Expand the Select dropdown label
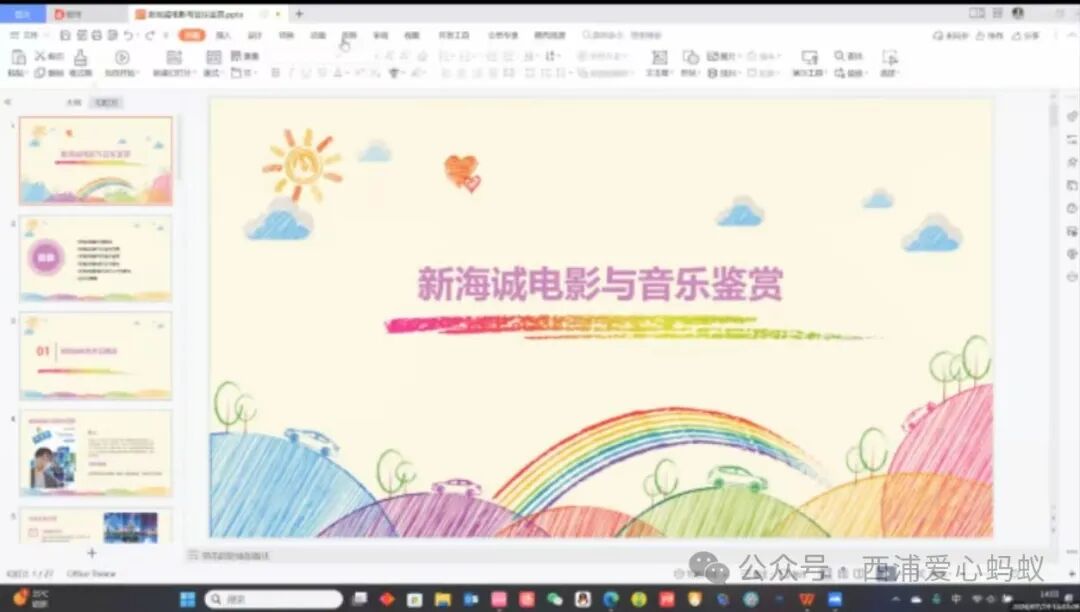The width and height of the screenshot is (1080, 612). (890, 72)
